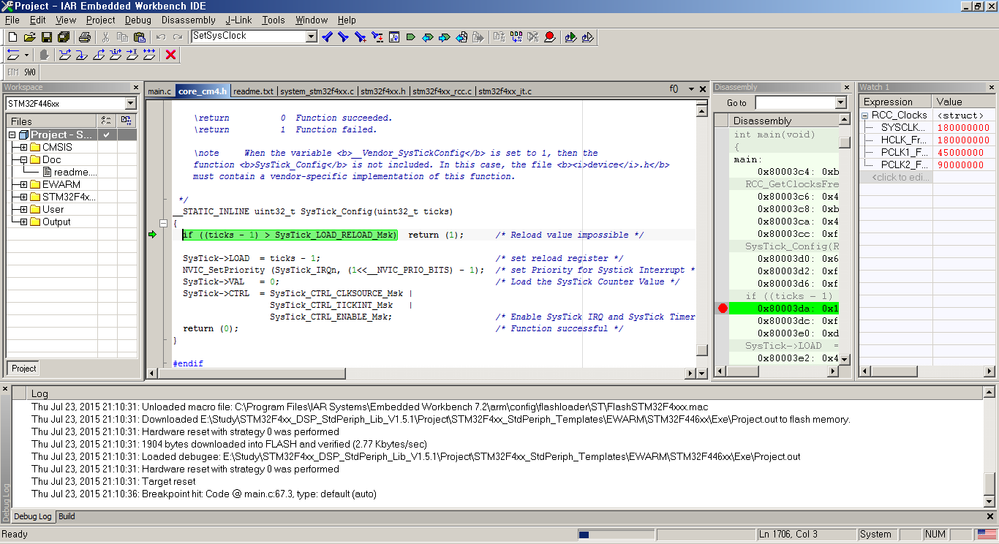
Task: Click the Log panel scroll up arrow
Action: click(989, 393)
